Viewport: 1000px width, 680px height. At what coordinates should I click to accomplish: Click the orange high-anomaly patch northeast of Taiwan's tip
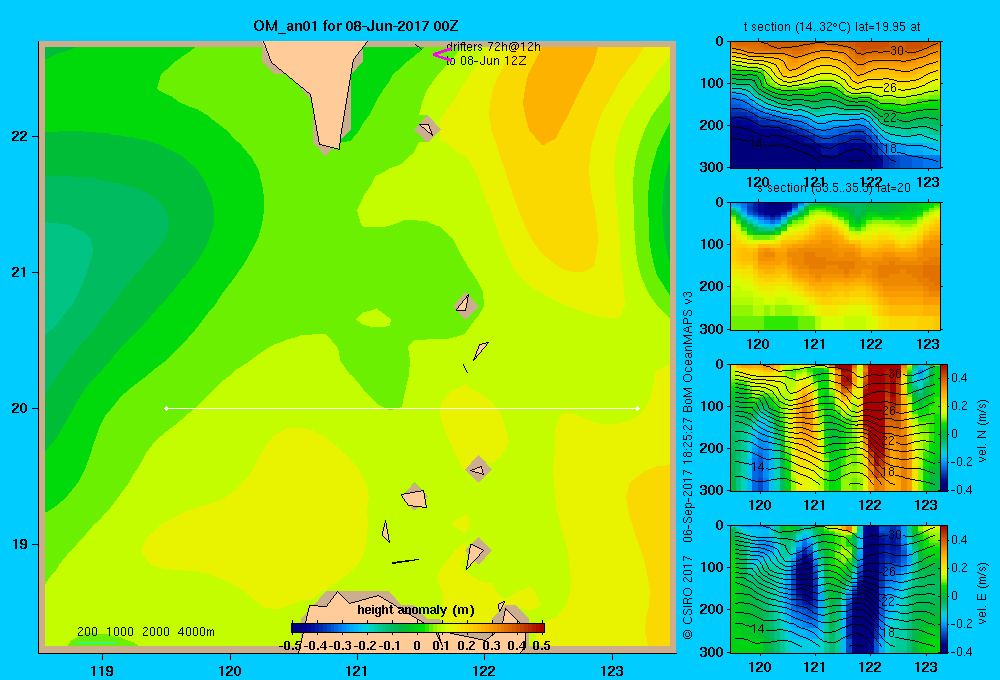[554, 96]
